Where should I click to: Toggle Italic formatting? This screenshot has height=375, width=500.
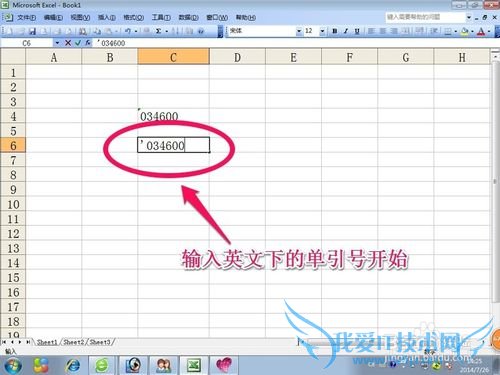346,31
